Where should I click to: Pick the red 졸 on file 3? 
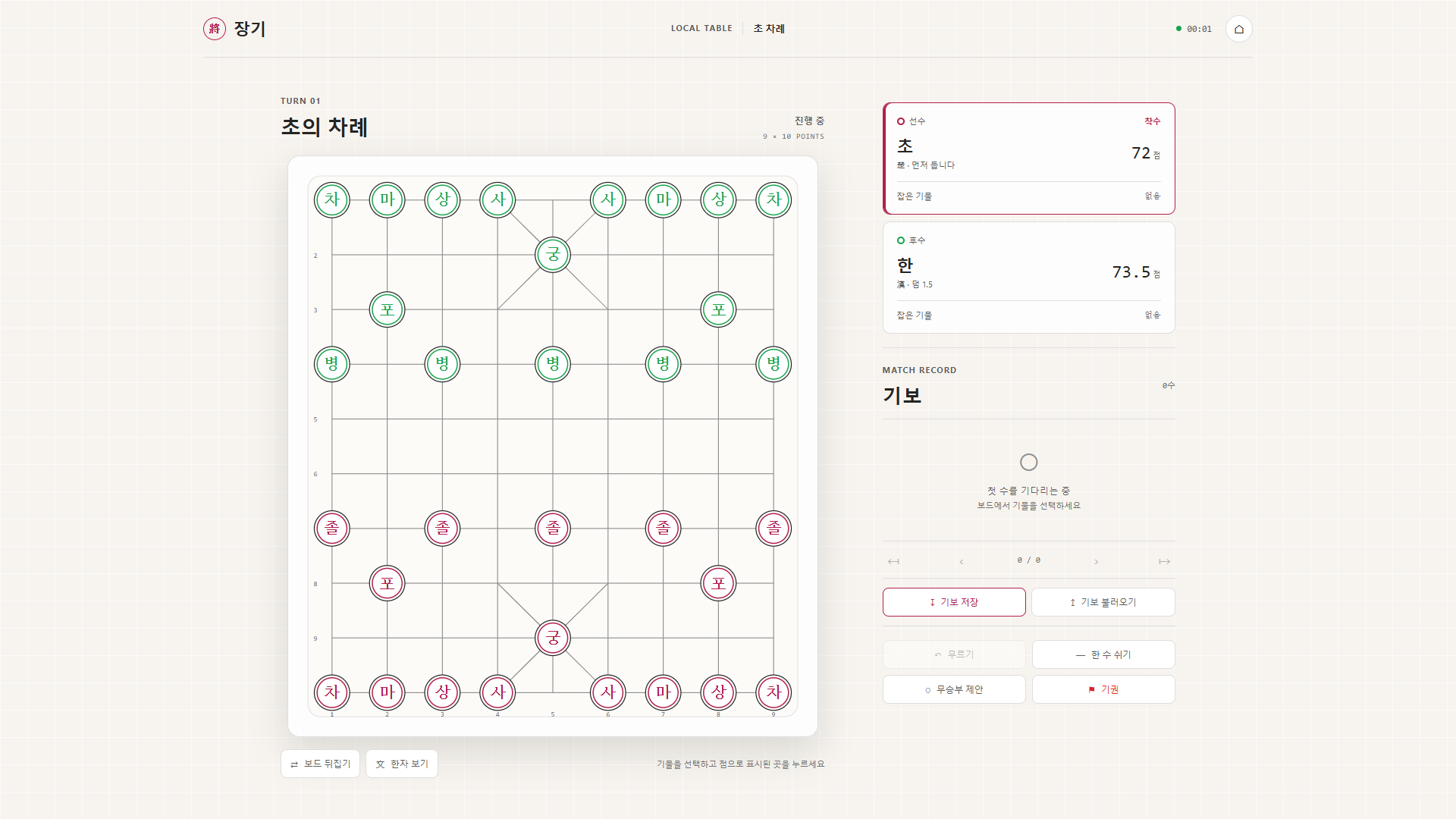tap(443, 529)
